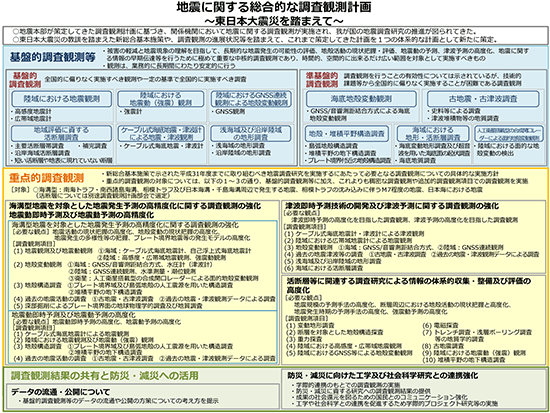Click the box 地殻・堆積平野構造調査
This screenshot has width=550, height=413.
(347, 134)
